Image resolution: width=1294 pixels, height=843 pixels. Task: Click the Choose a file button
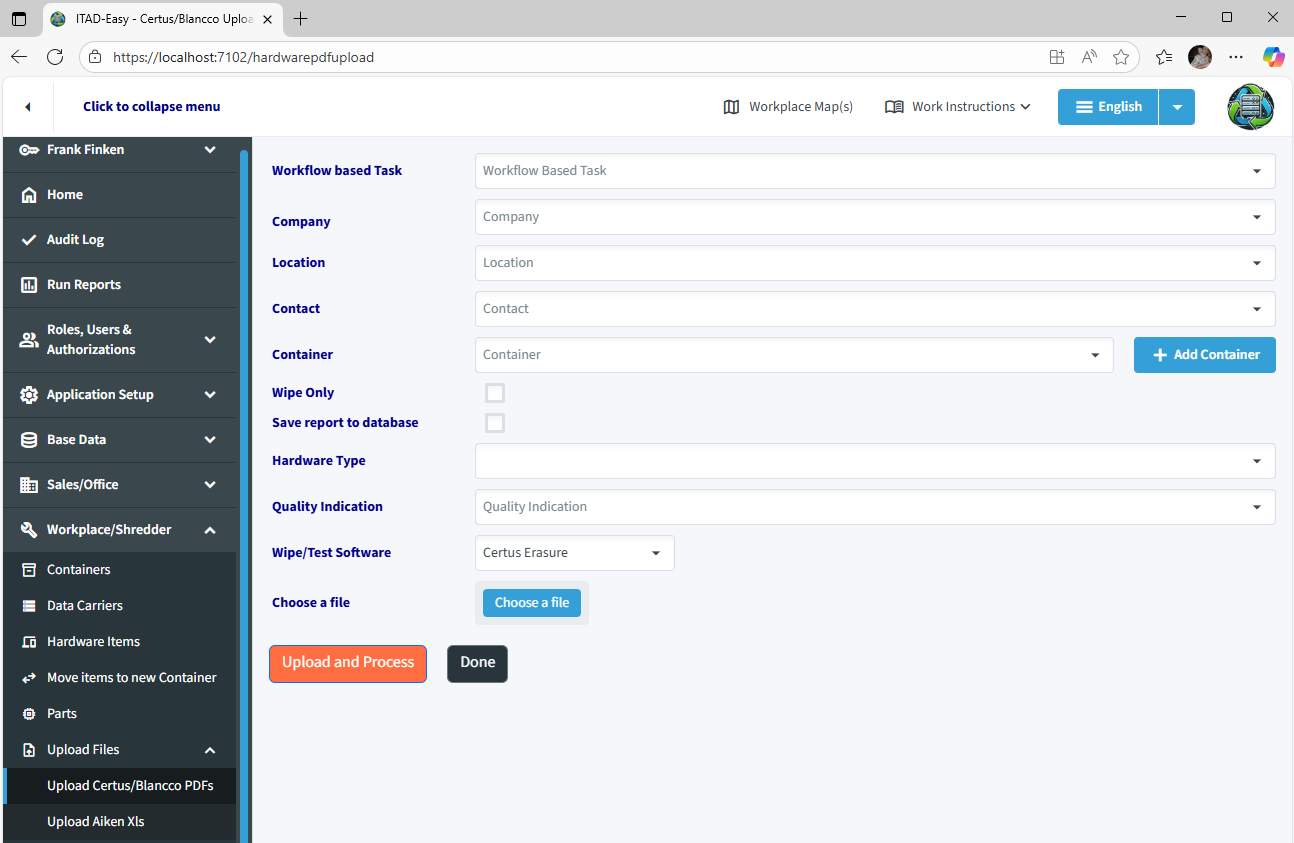point(532,603)
